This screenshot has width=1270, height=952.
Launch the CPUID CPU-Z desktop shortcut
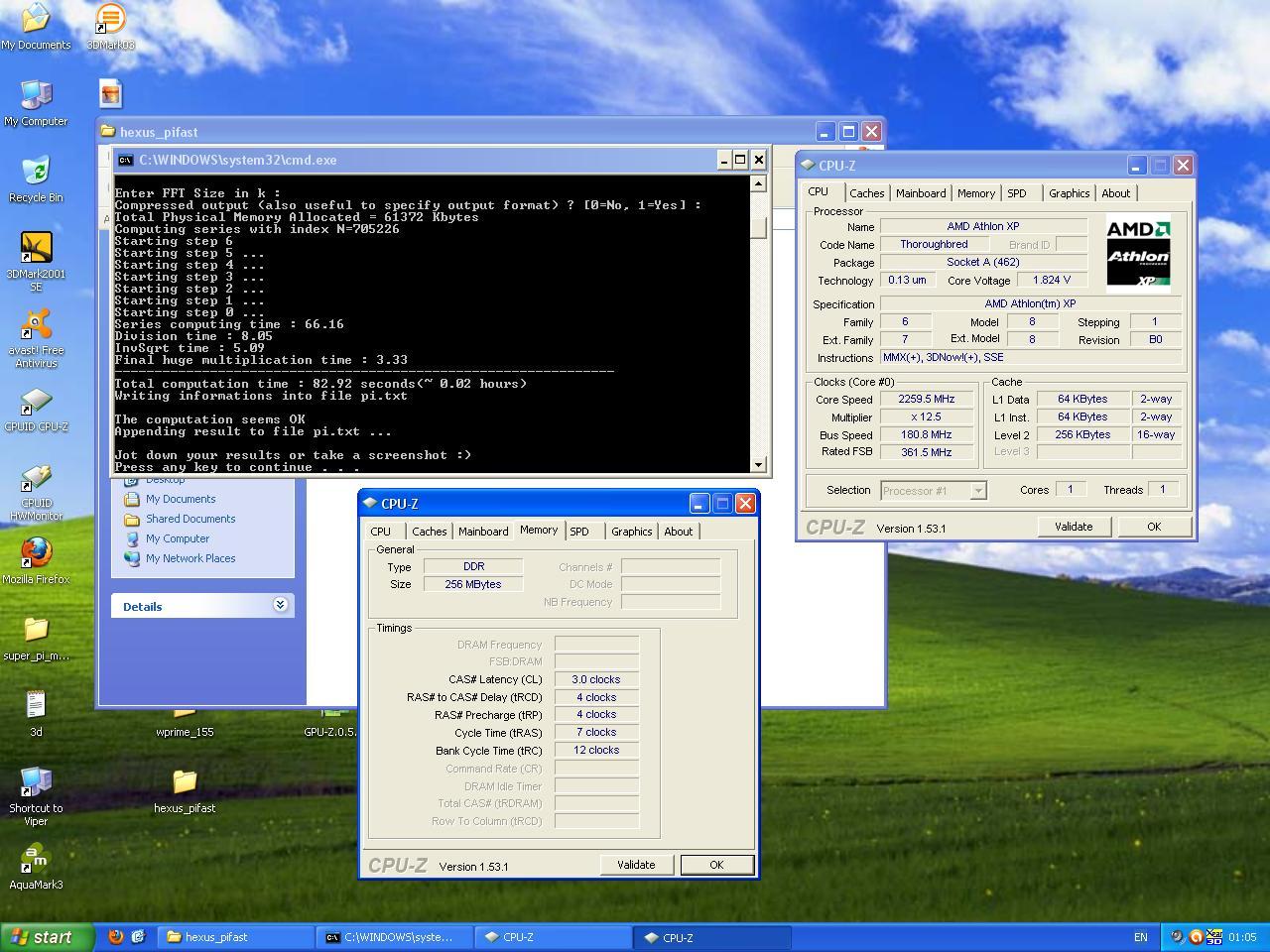[x=36, y=409]
